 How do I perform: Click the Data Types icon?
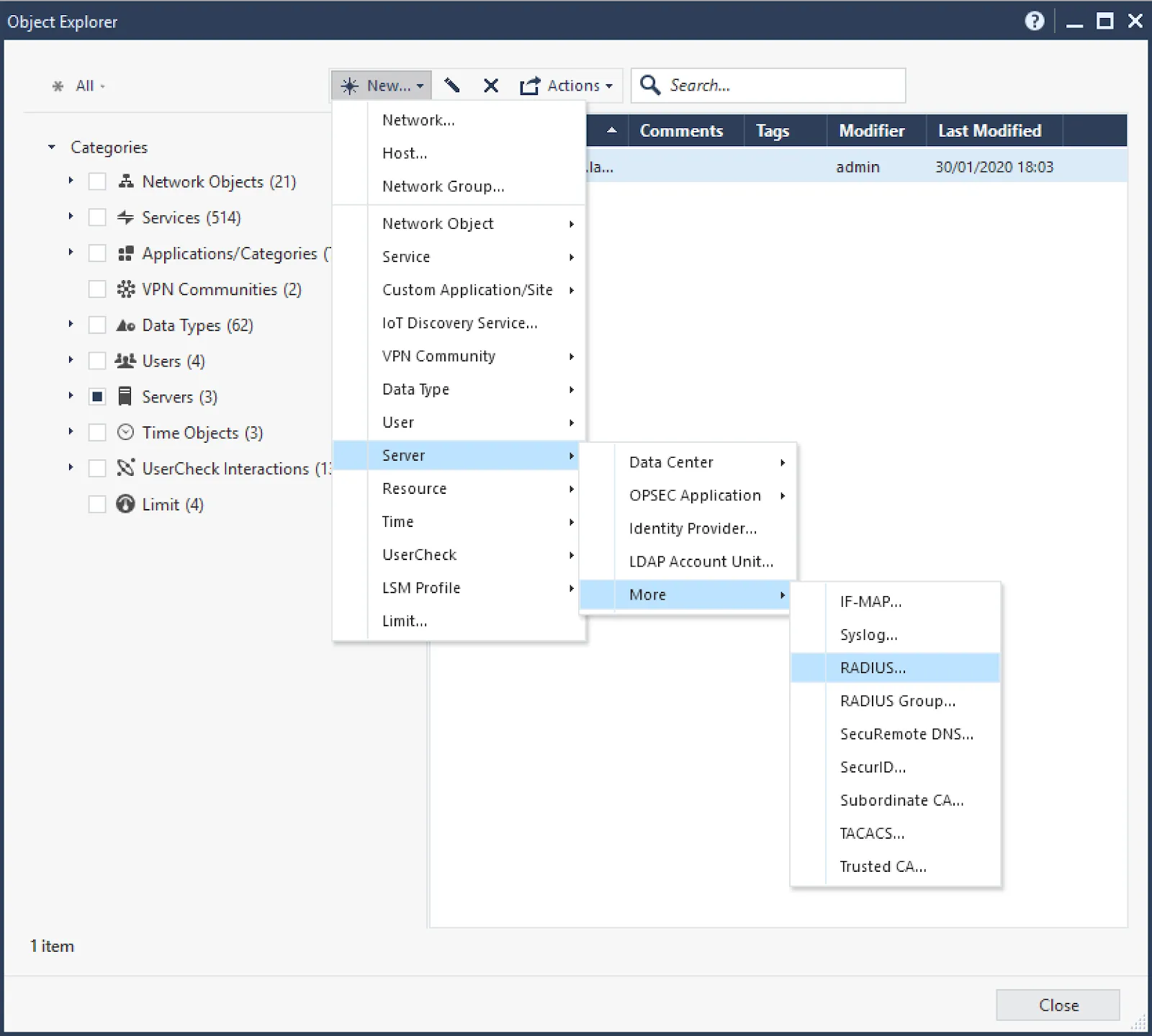point(125,325)
